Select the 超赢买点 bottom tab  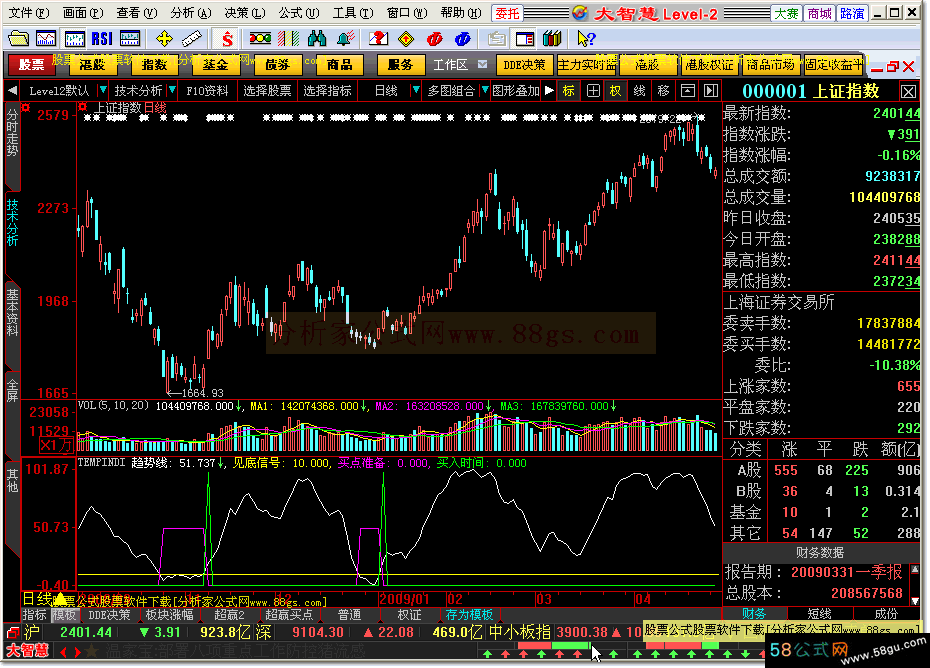pos(289,615)
